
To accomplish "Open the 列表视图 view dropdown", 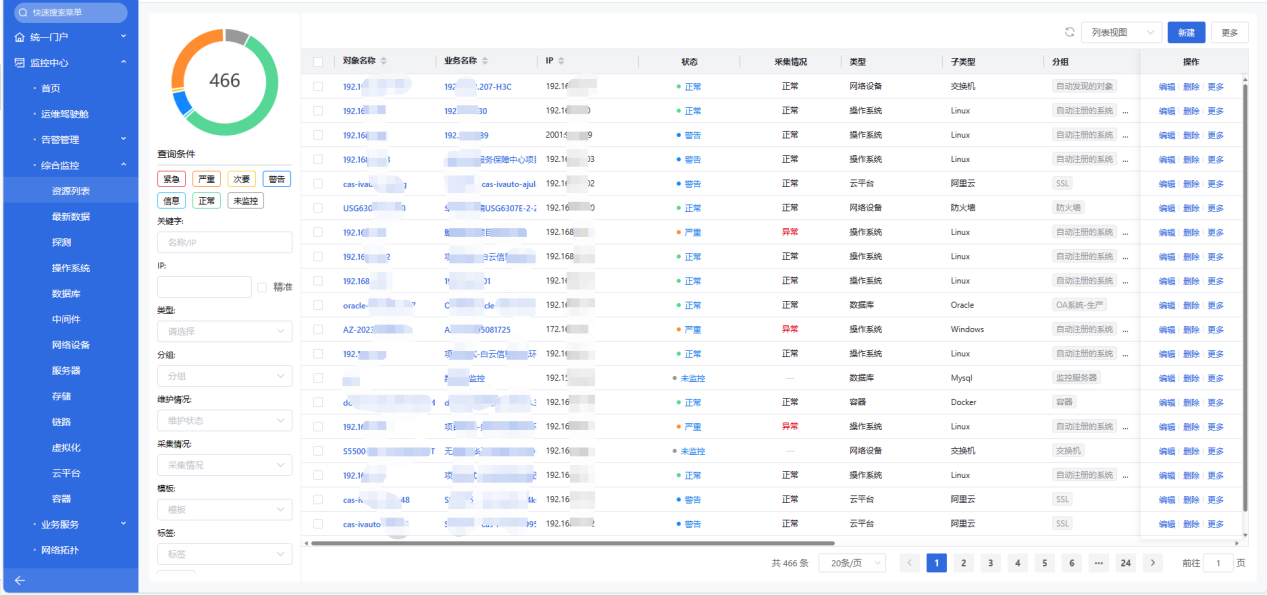I will point(1121,33).
